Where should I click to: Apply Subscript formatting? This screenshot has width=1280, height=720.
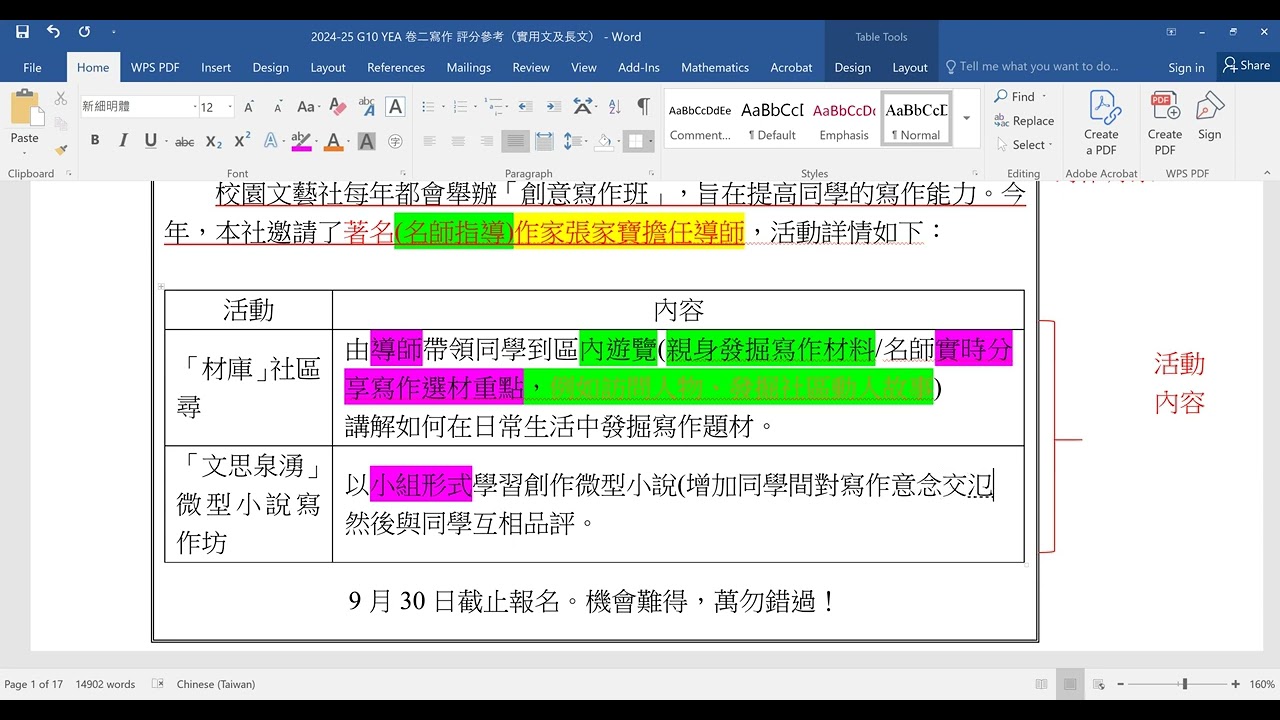coord(214,141)
